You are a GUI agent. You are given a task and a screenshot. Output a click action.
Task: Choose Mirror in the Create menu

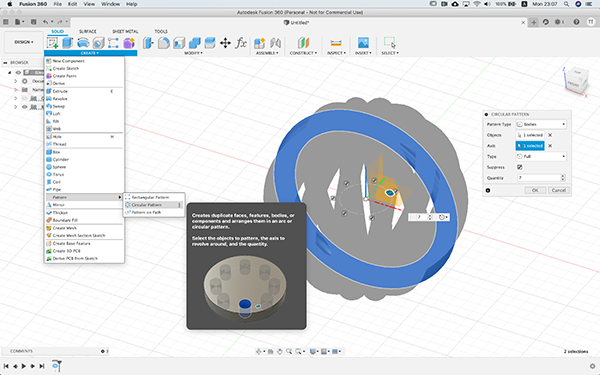tap(84, 205)
